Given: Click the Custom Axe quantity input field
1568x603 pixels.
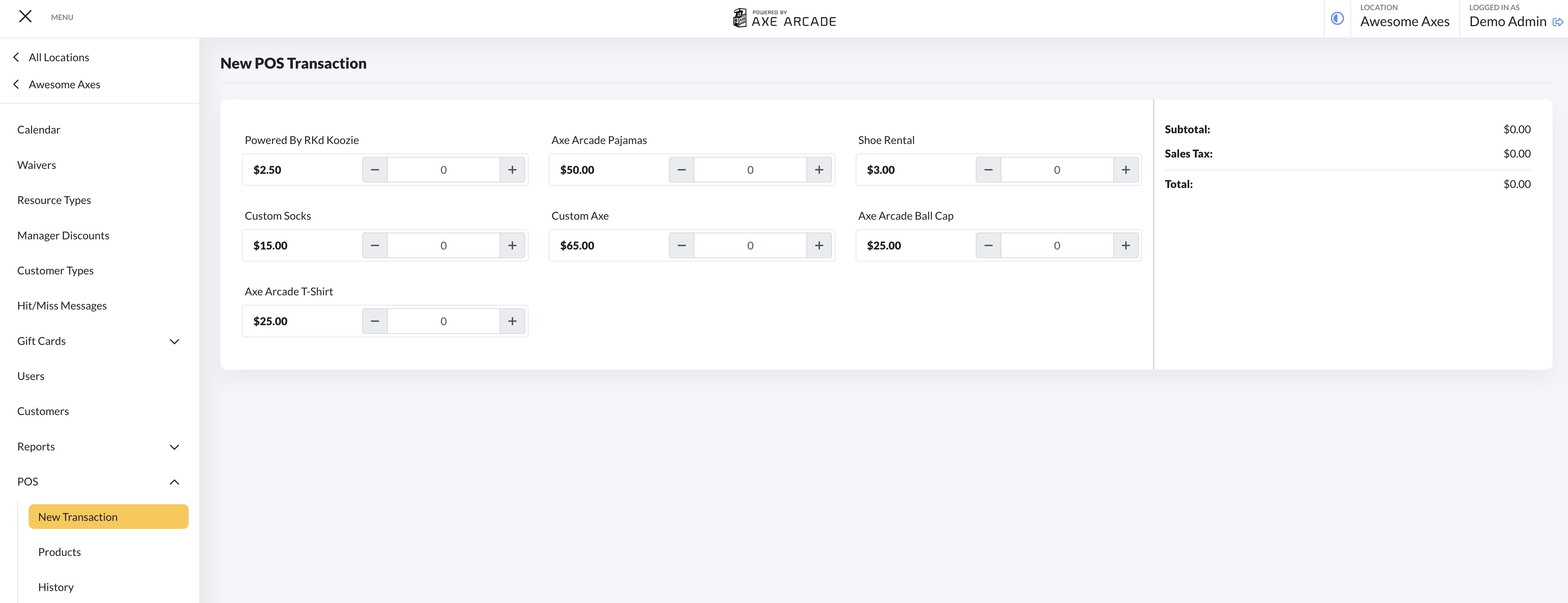Looking at the screenshot, I should pos(750,245).
